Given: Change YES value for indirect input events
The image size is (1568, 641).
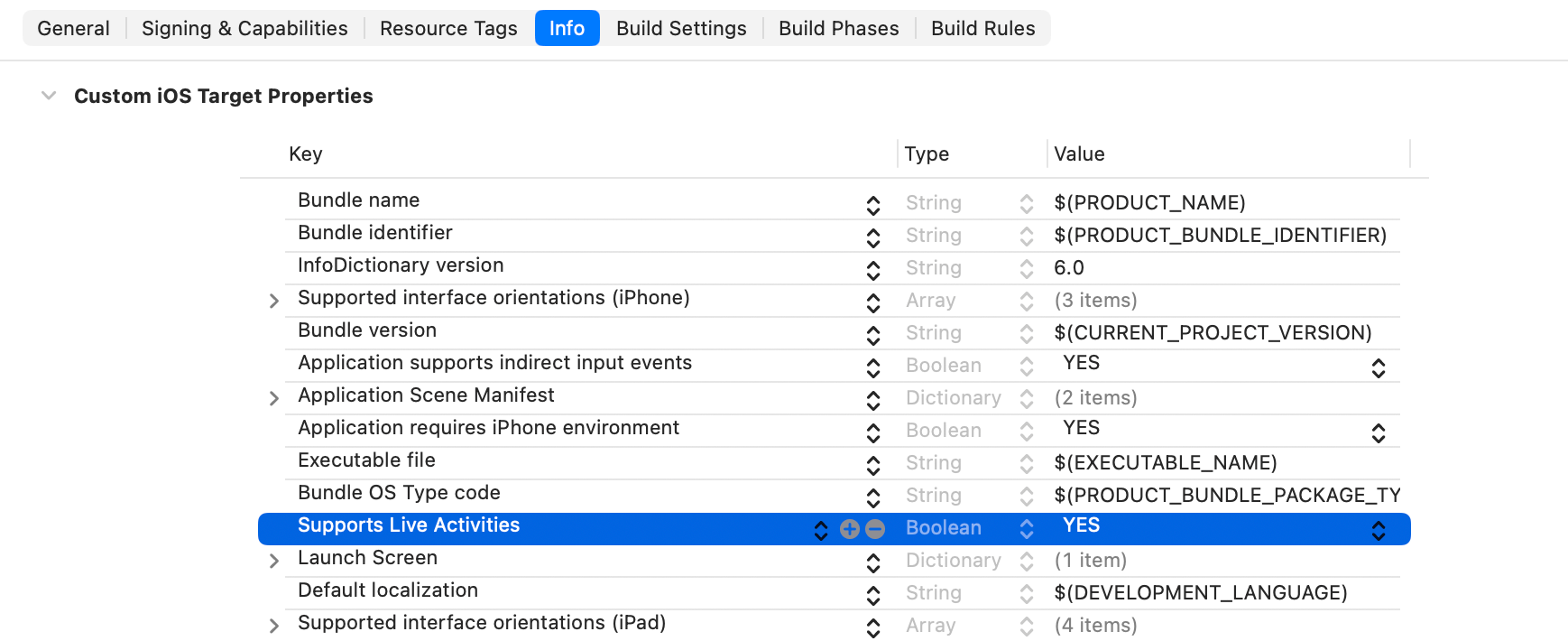Looking at the screenshot, I should (x=1378, y=367).
